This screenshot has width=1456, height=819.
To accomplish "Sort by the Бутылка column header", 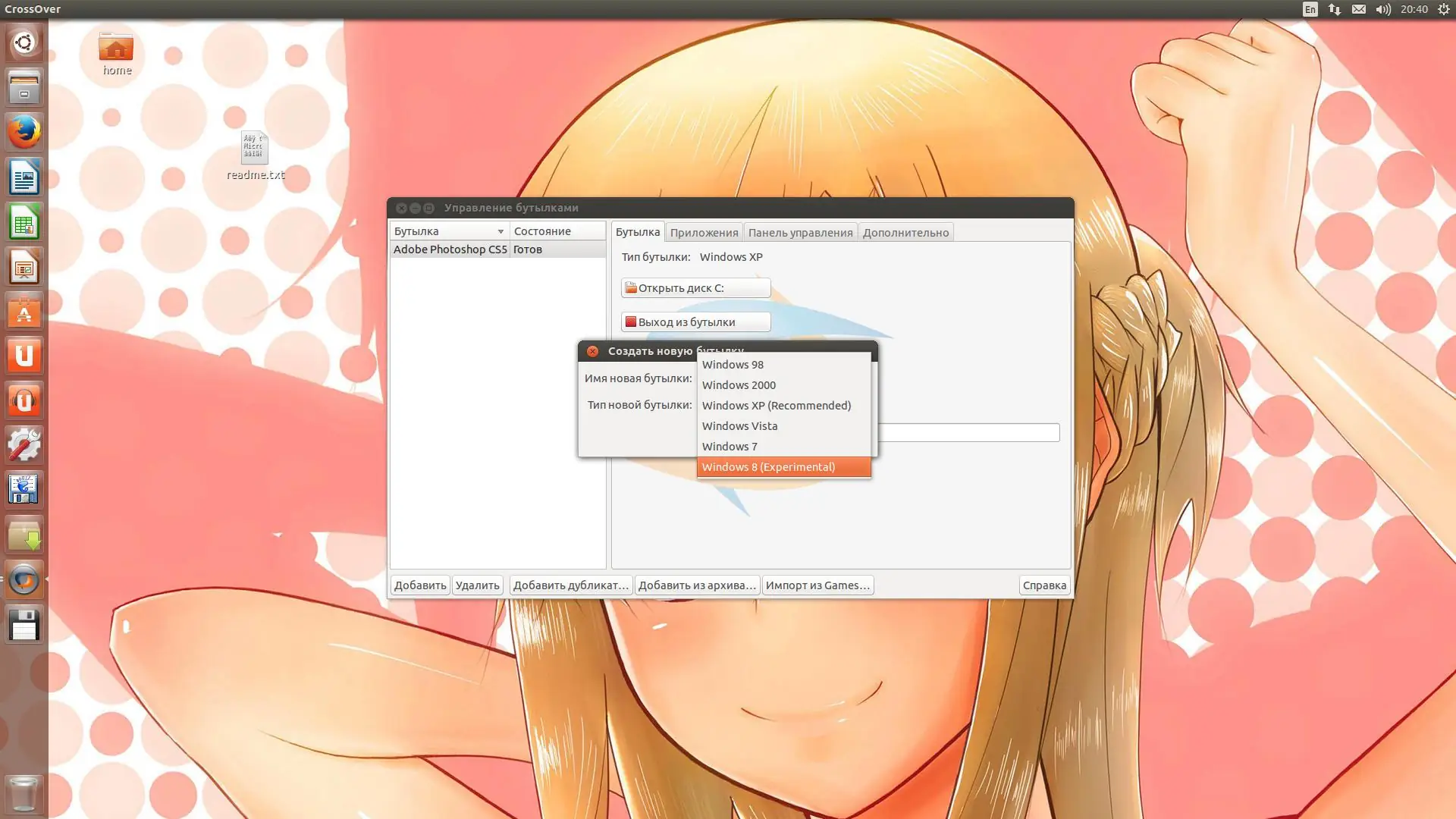I will 448,231.
